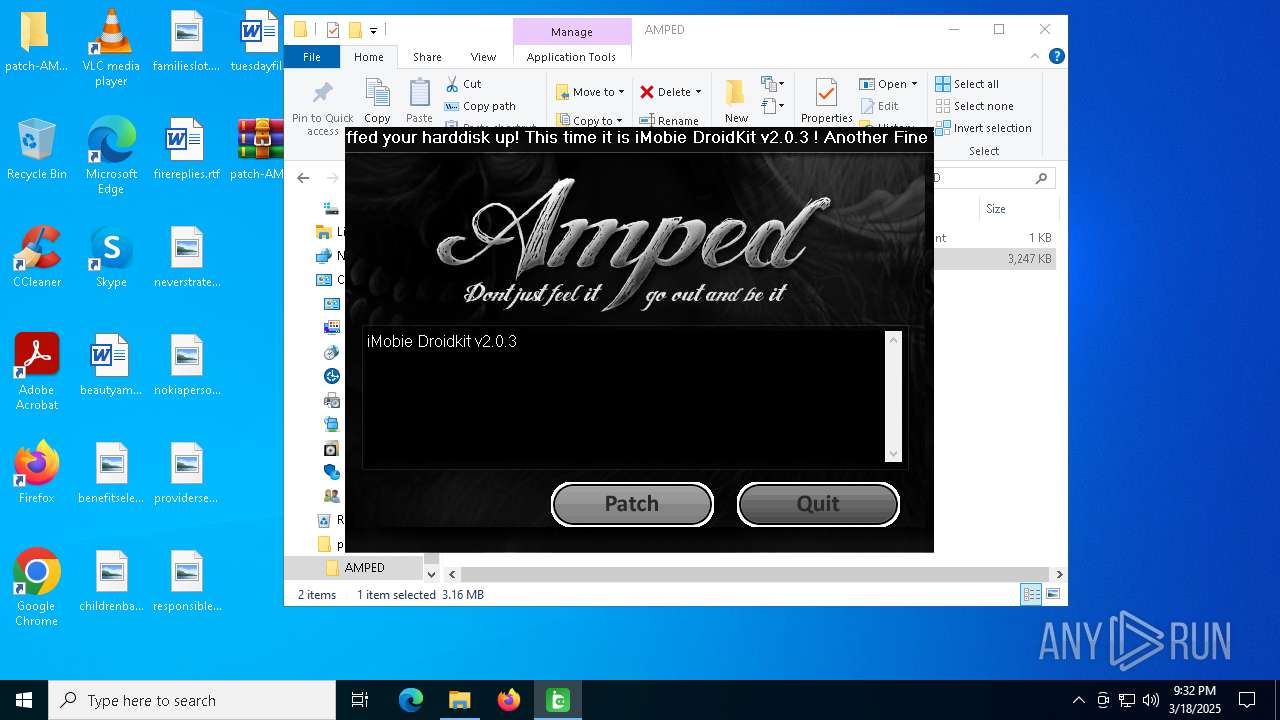Switch to the Share ribbon tab

(427, 57)
